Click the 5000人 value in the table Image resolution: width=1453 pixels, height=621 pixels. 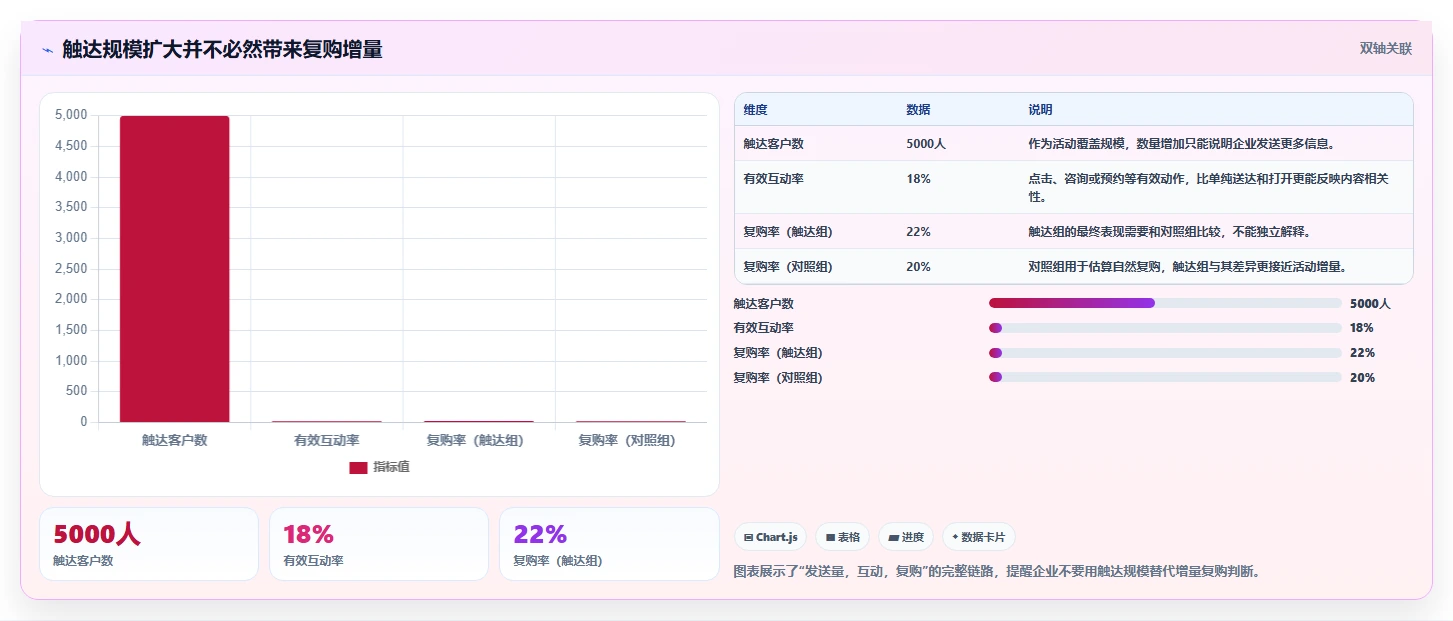pos(926,144)
